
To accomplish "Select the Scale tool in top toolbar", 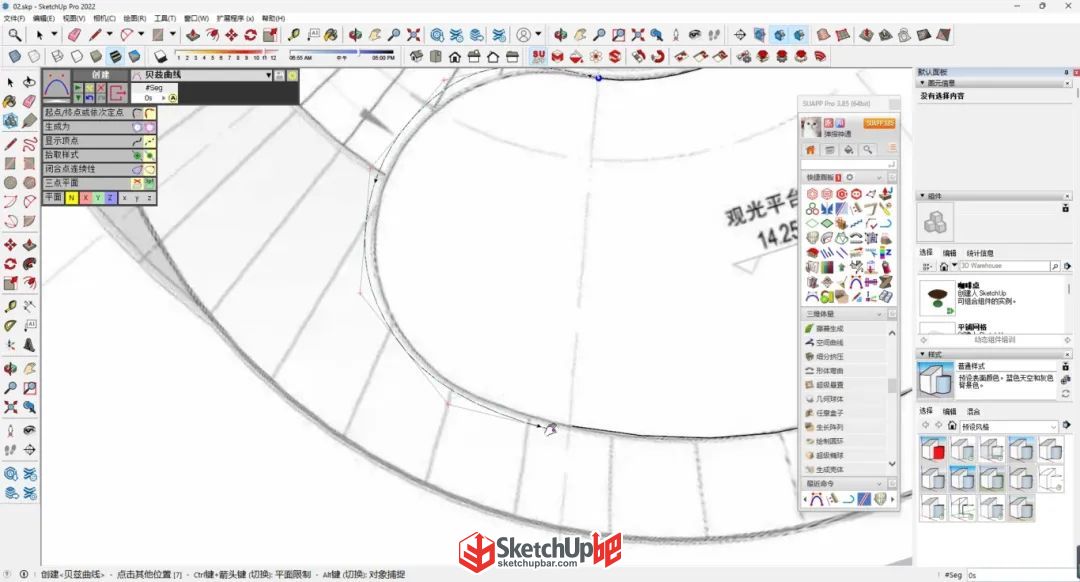I will click(x=270, y=34).
